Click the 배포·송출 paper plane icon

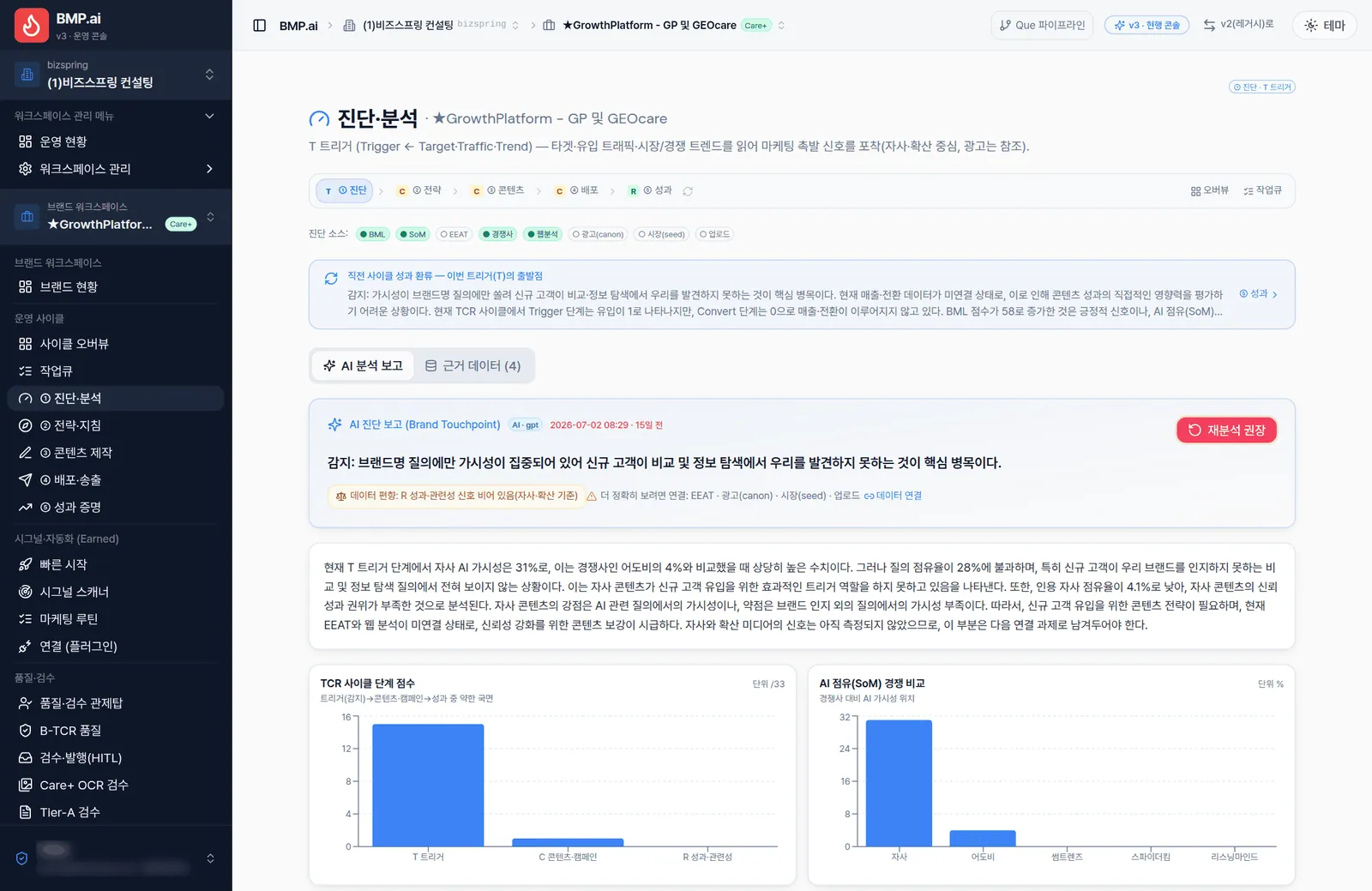[26, 480]
